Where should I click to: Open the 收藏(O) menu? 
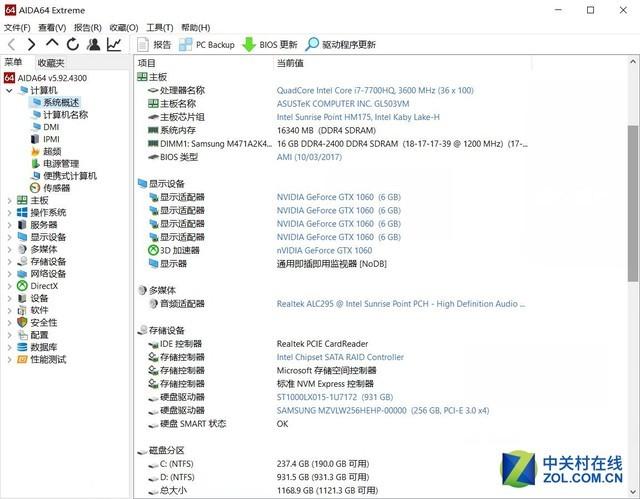click(x=124, y=28)
